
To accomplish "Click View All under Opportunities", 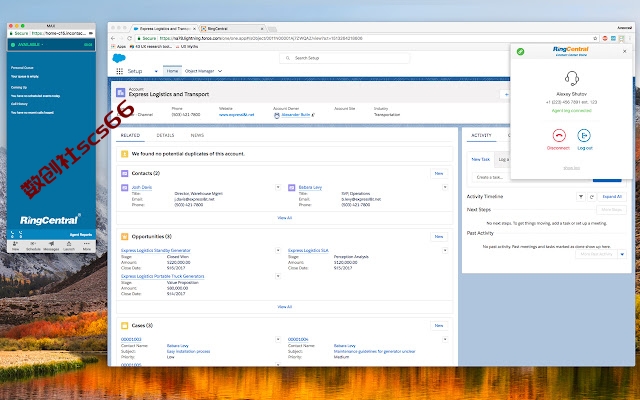I will coord(284,307).
